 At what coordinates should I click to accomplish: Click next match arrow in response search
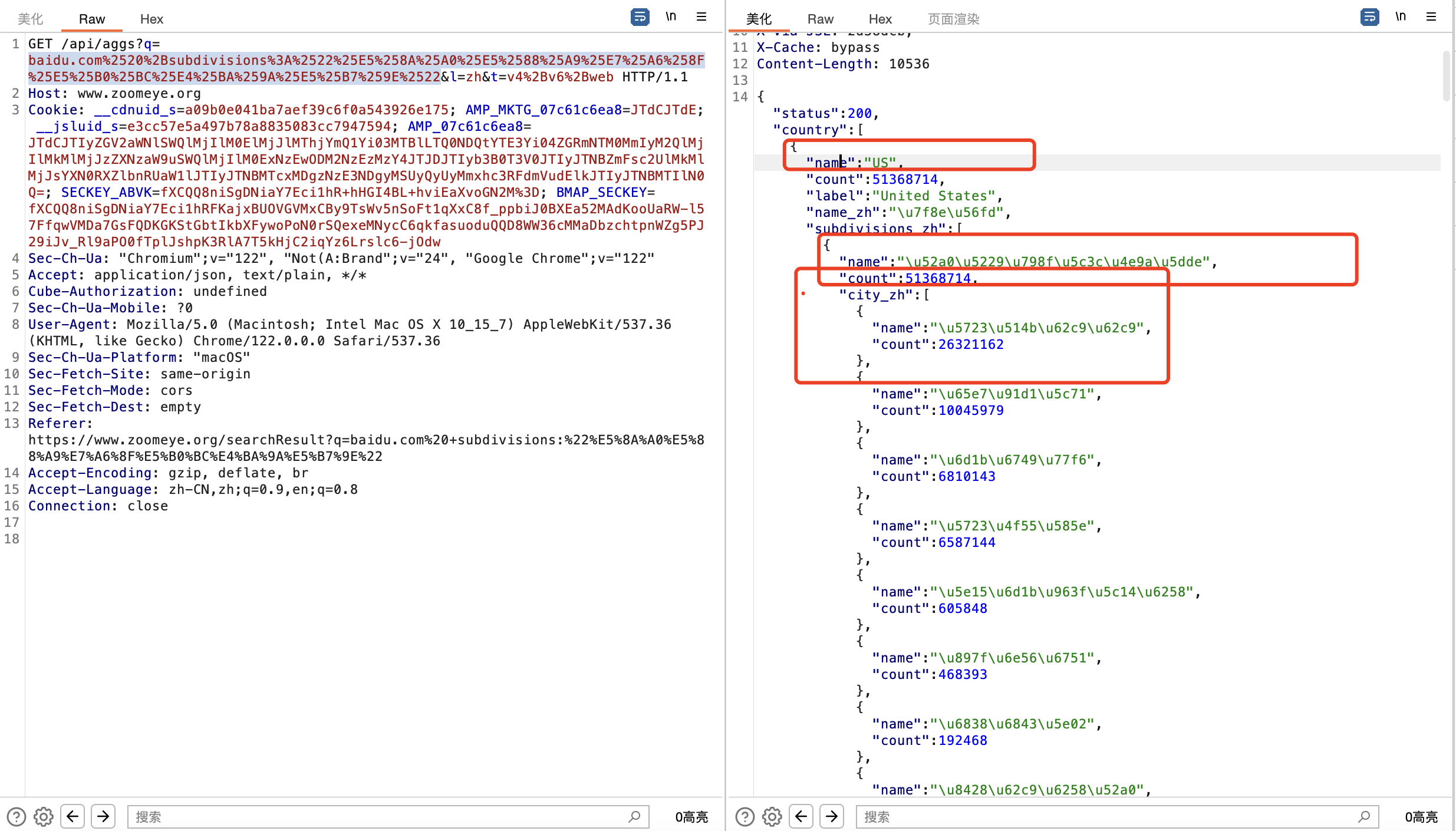pyautogui.click(x=832, y=816)
